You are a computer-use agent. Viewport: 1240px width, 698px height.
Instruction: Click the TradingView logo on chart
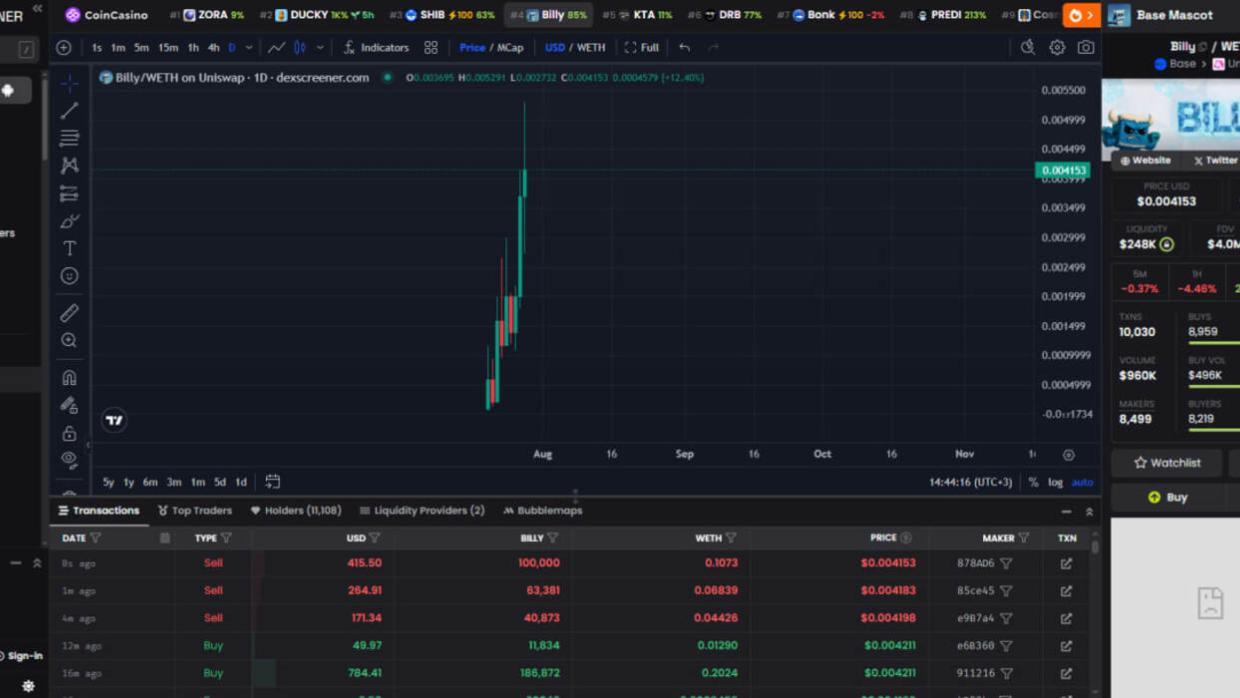pyautogui.click(x=114, y=420)
